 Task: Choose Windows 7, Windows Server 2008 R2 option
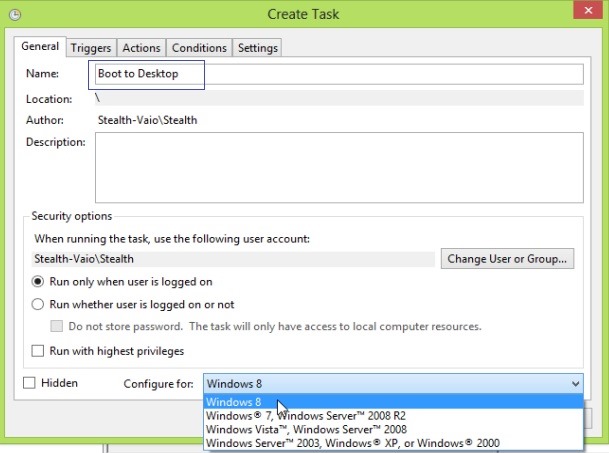coord(393,416)
